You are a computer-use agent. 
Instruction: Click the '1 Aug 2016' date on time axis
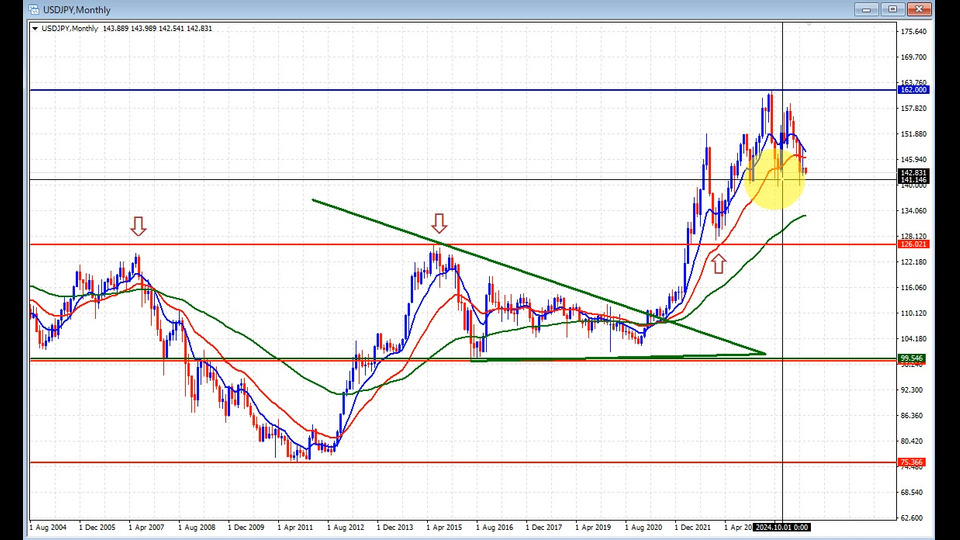(495, 527)
